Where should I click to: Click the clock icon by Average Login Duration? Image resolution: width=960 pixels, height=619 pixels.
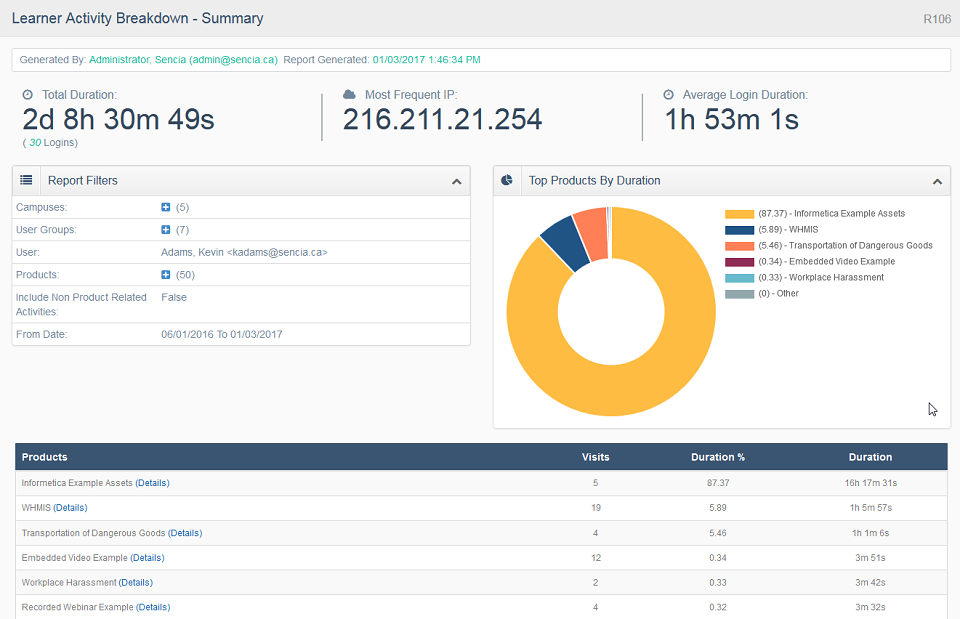(669, 95)
